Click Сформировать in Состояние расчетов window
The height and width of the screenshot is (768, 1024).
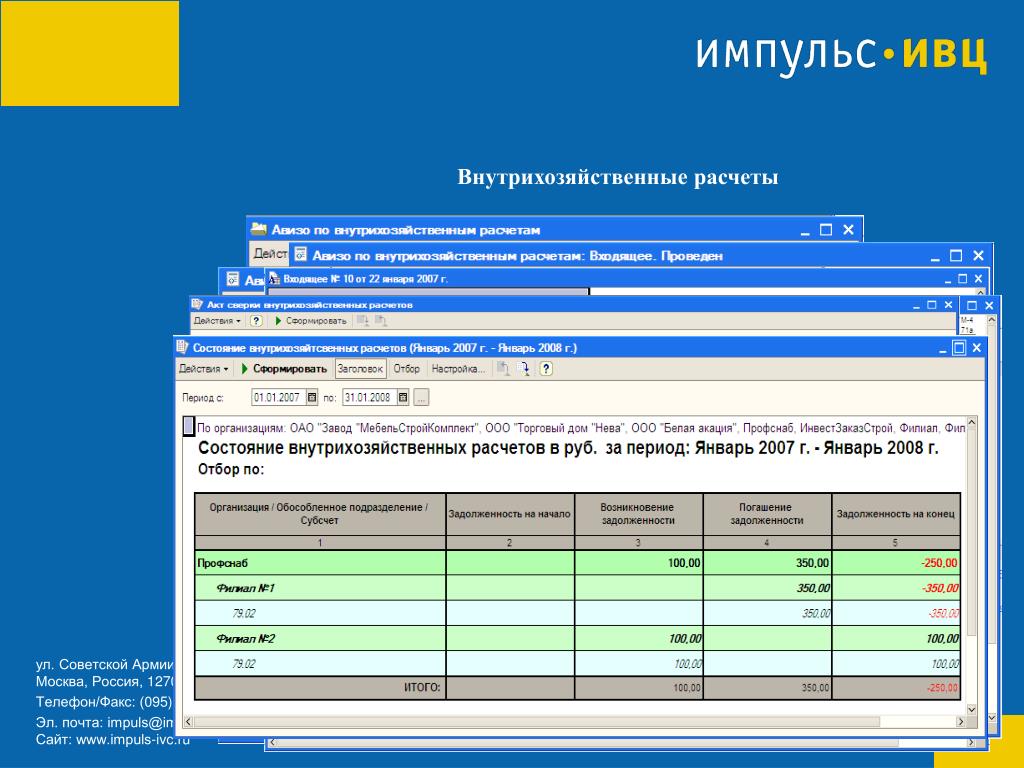click(x=283, y=369)
